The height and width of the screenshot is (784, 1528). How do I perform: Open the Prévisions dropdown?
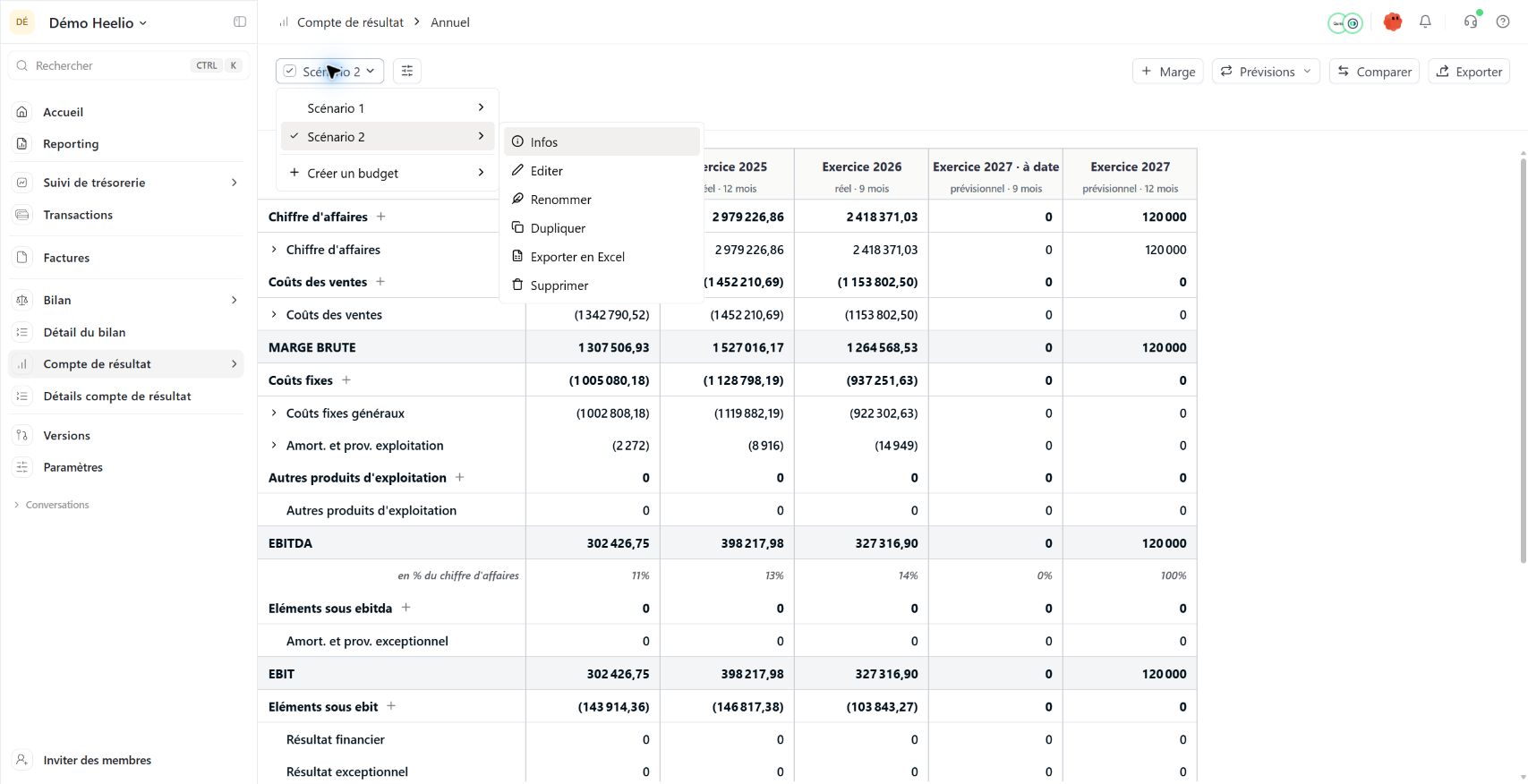click(x=1266, y=72)
